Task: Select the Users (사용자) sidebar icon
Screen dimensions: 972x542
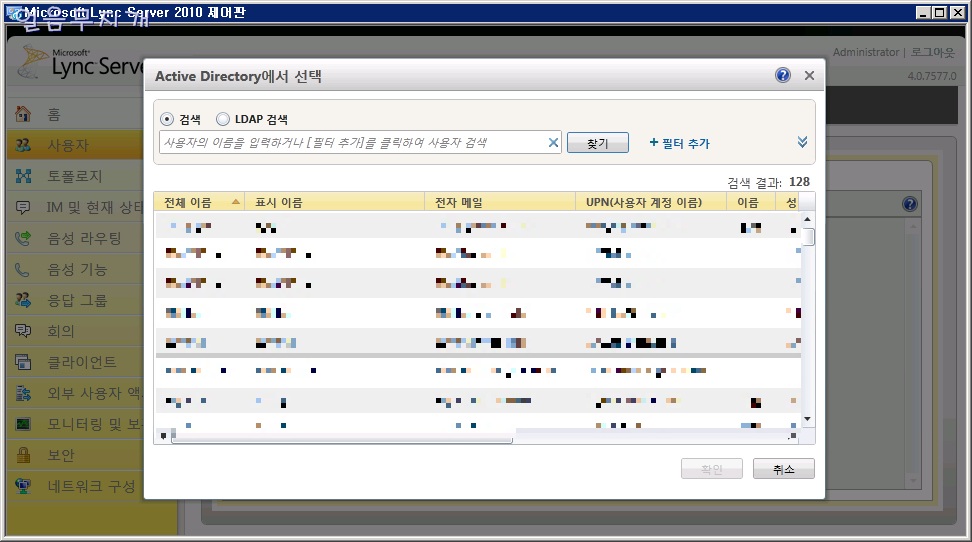Action: pyautogui.click(x=23, y=145)
